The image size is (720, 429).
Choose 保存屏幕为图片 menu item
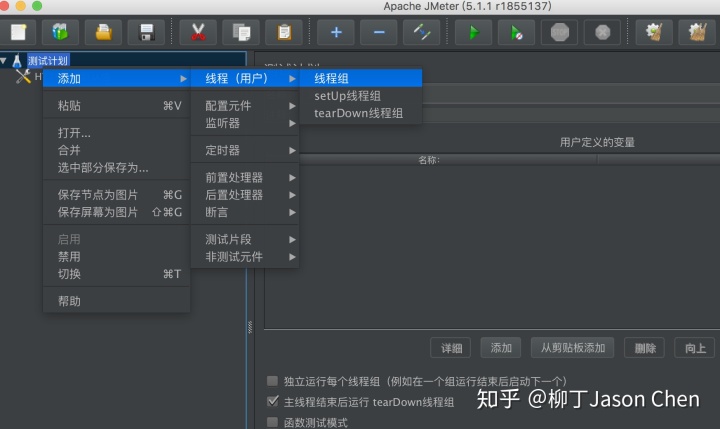[117, 212]
